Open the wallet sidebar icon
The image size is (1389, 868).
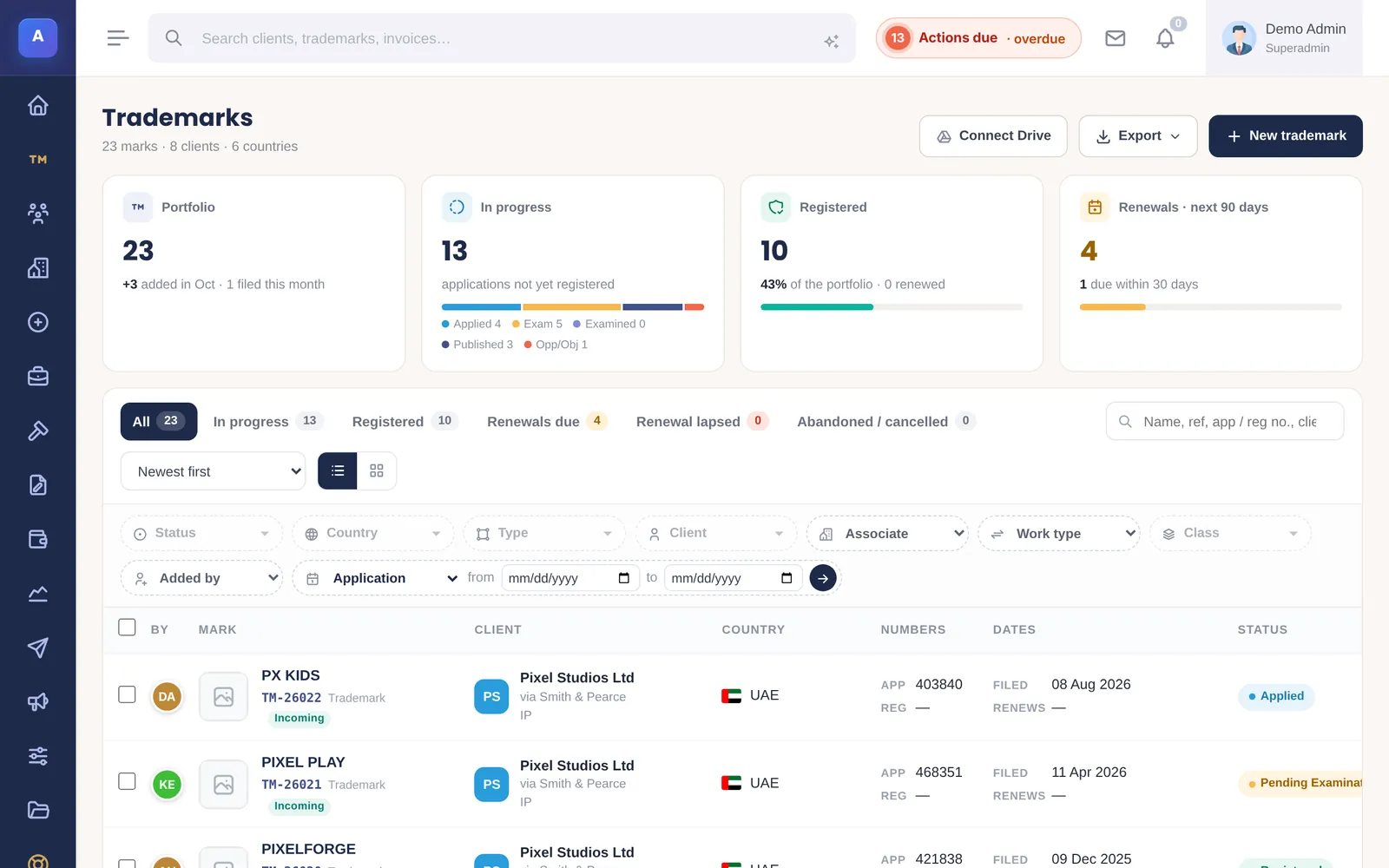[x=37, y=539]
